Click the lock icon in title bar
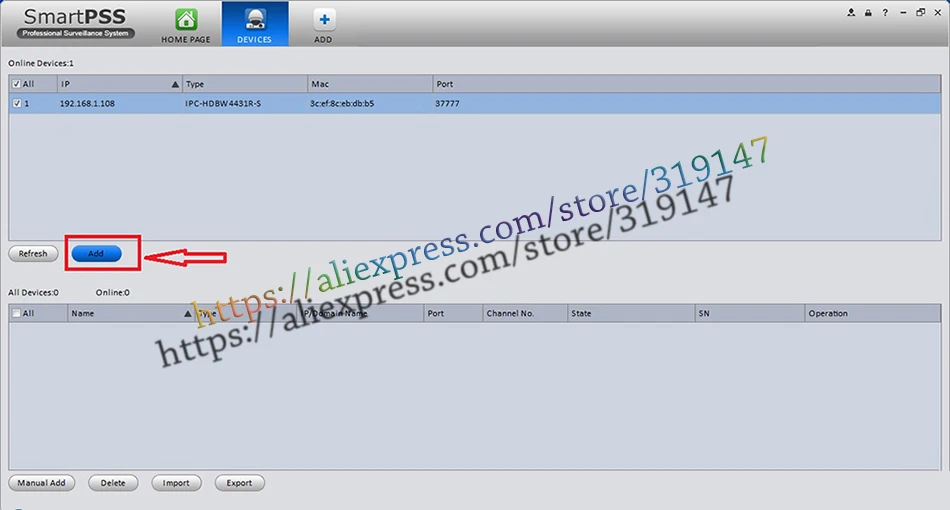This screenshot has width=950, height=510. [x=868, y=12]
